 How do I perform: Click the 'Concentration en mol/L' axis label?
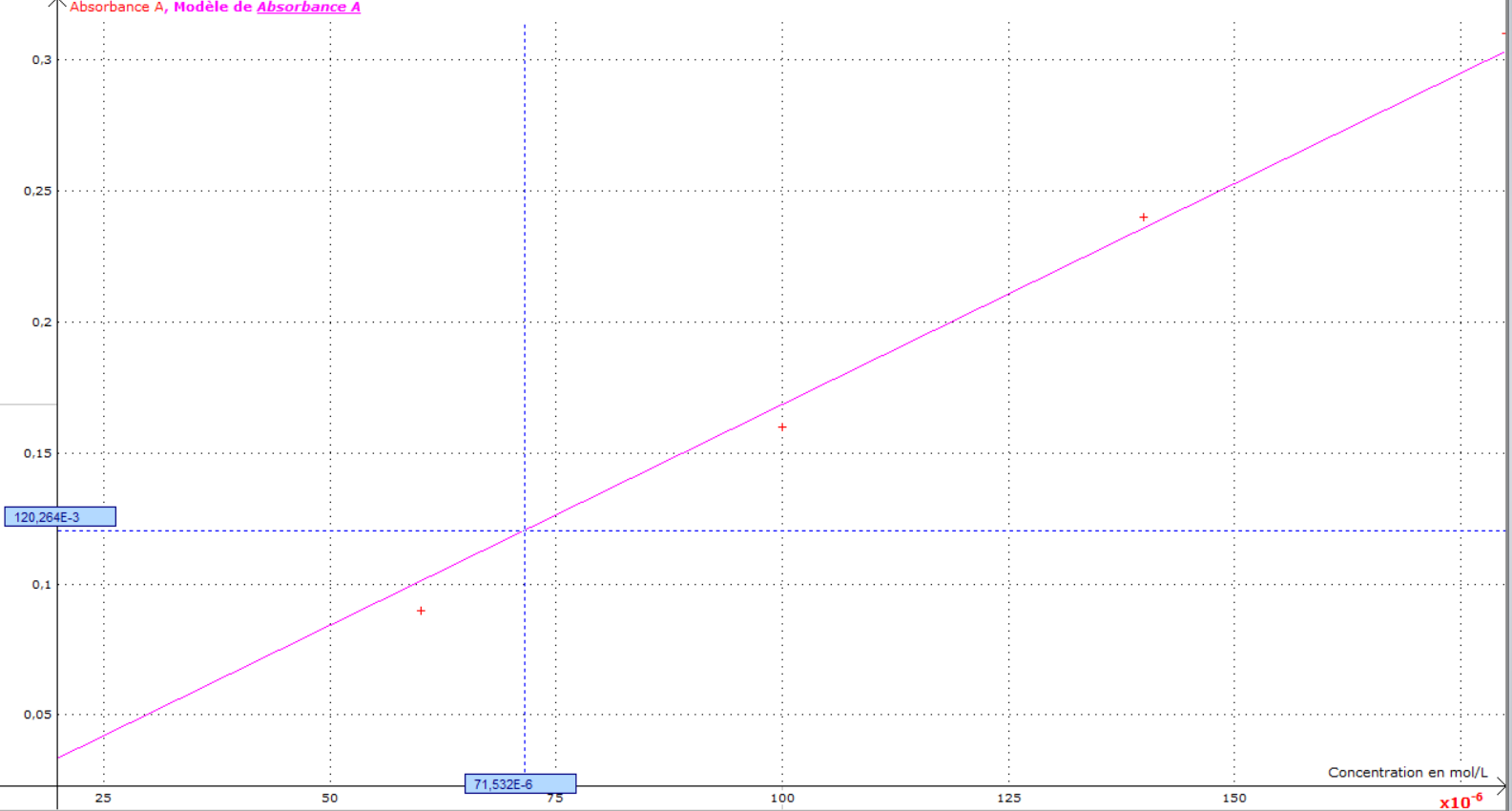click(1407, 773)
